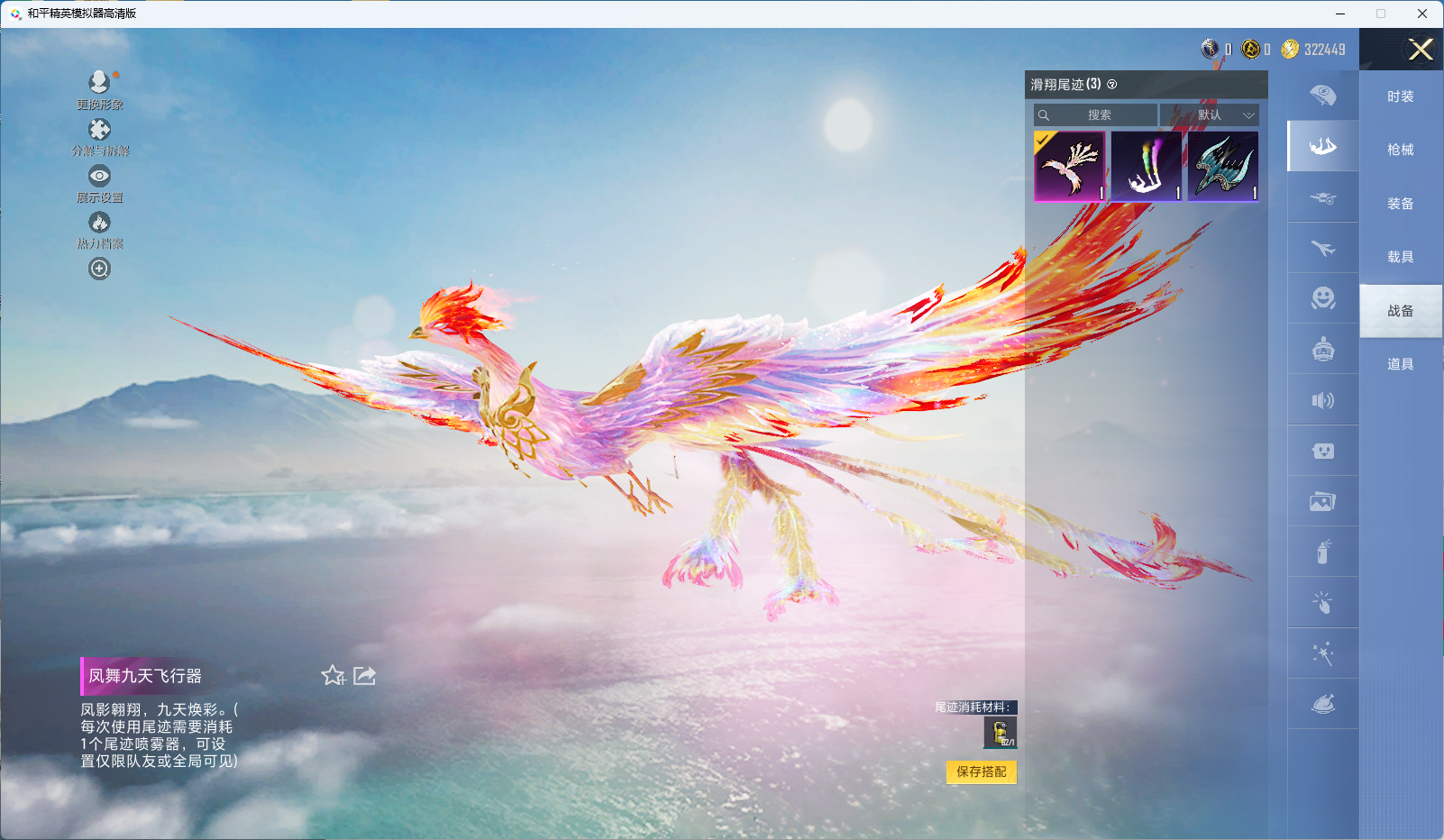Open help icon beside 滑翔尾迹

point(1112,85)
